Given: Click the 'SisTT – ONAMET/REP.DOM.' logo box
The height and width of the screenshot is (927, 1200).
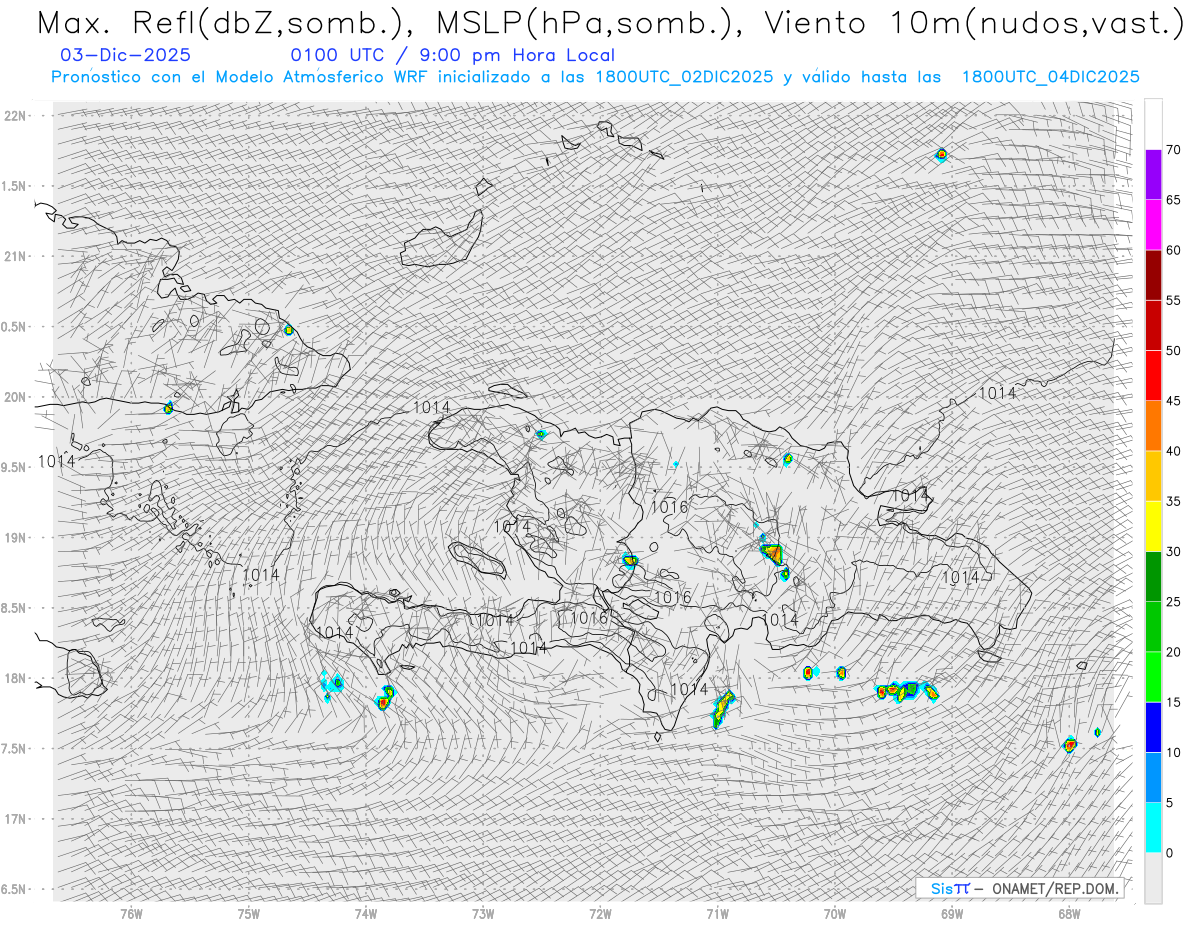Looking at the screenshot, I should click(x=1020, y=888).
